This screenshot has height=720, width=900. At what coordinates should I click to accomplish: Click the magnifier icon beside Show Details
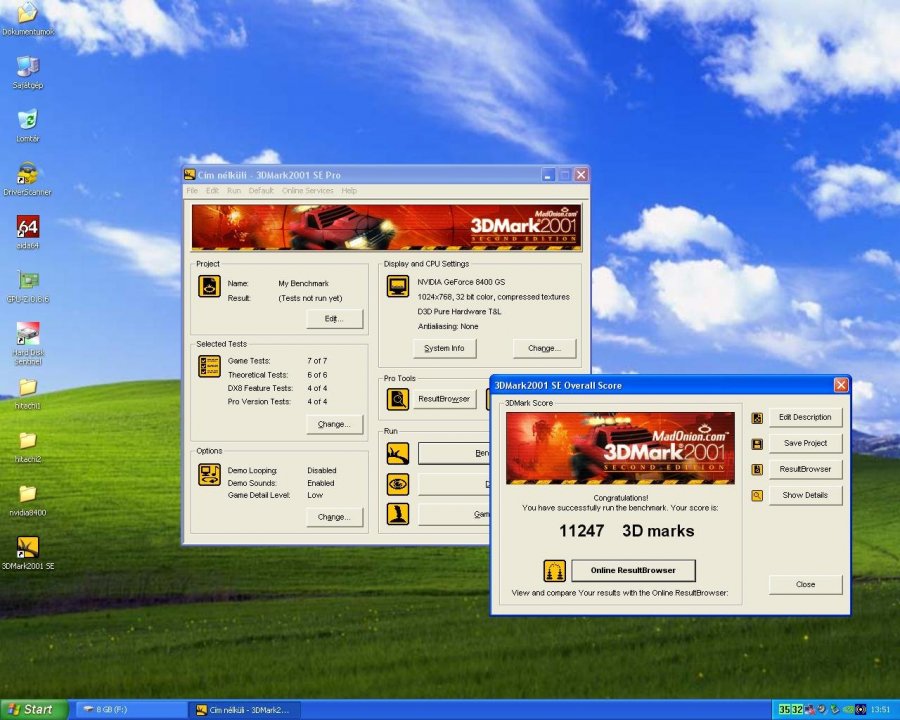(757, 496)
